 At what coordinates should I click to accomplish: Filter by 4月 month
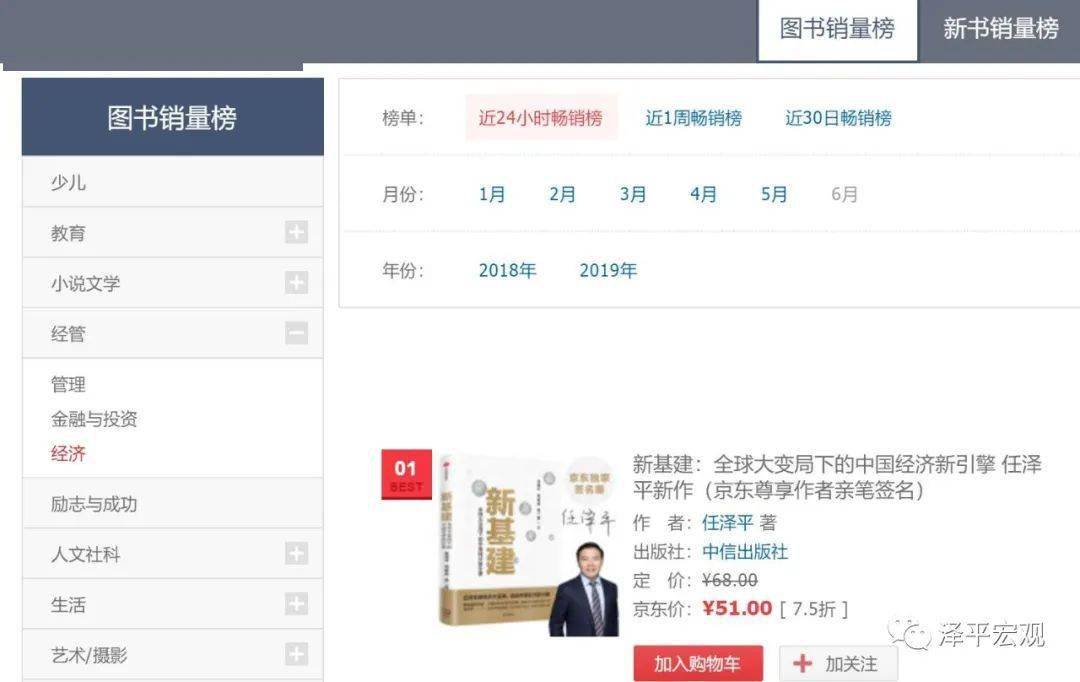[x=703, y=194]
